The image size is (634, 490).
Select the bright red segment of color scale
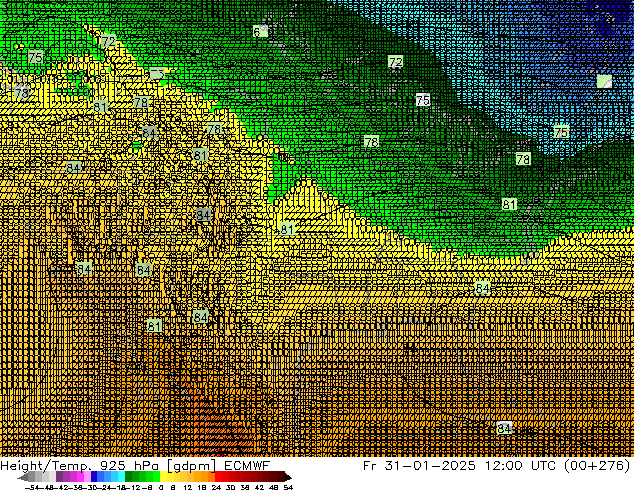point(218,477)
